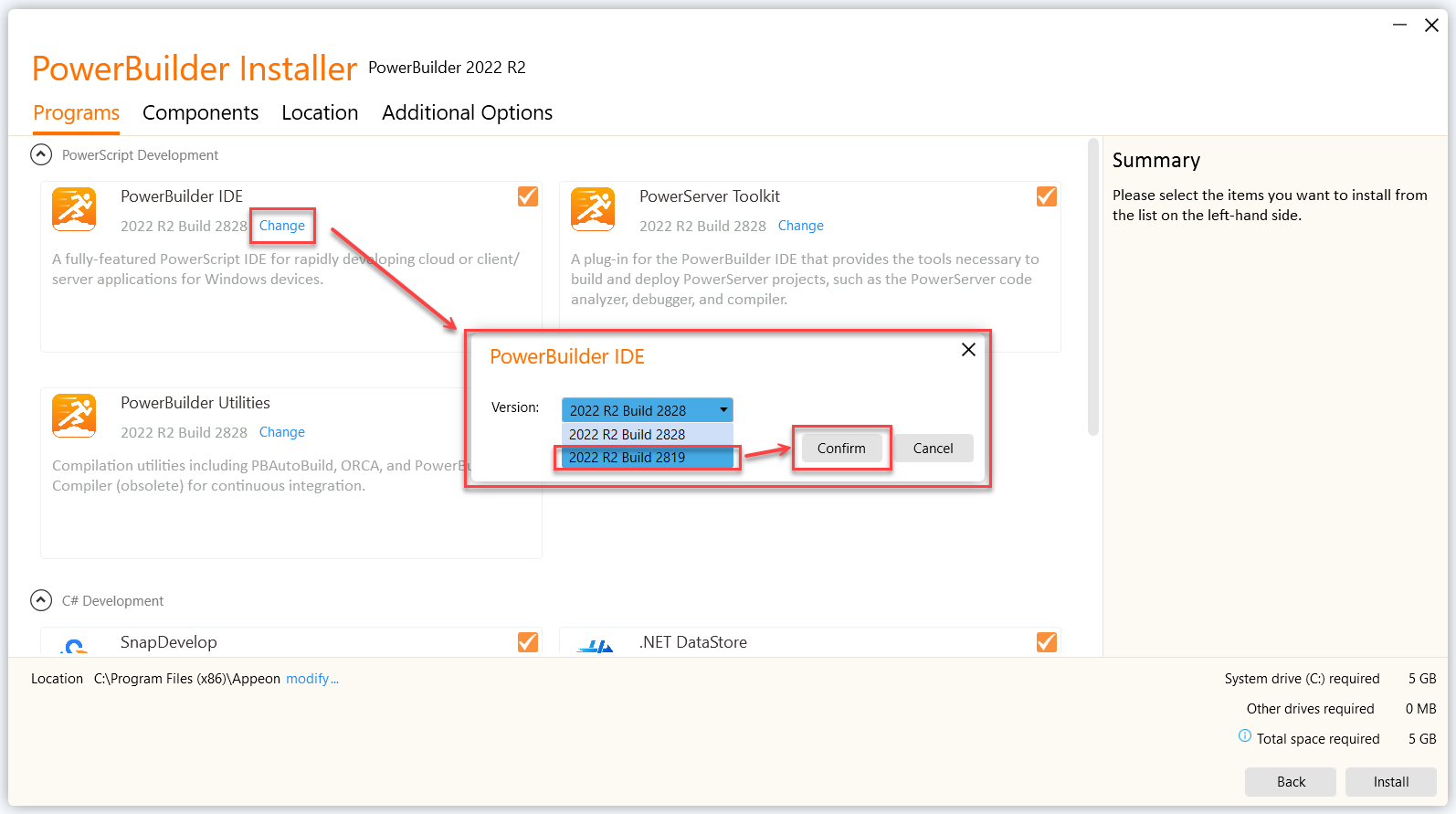Click the PowerBuilder IDE runner icon
Image resolution: width=1456 pixels, height=814 pixels.
coord(74,209)
